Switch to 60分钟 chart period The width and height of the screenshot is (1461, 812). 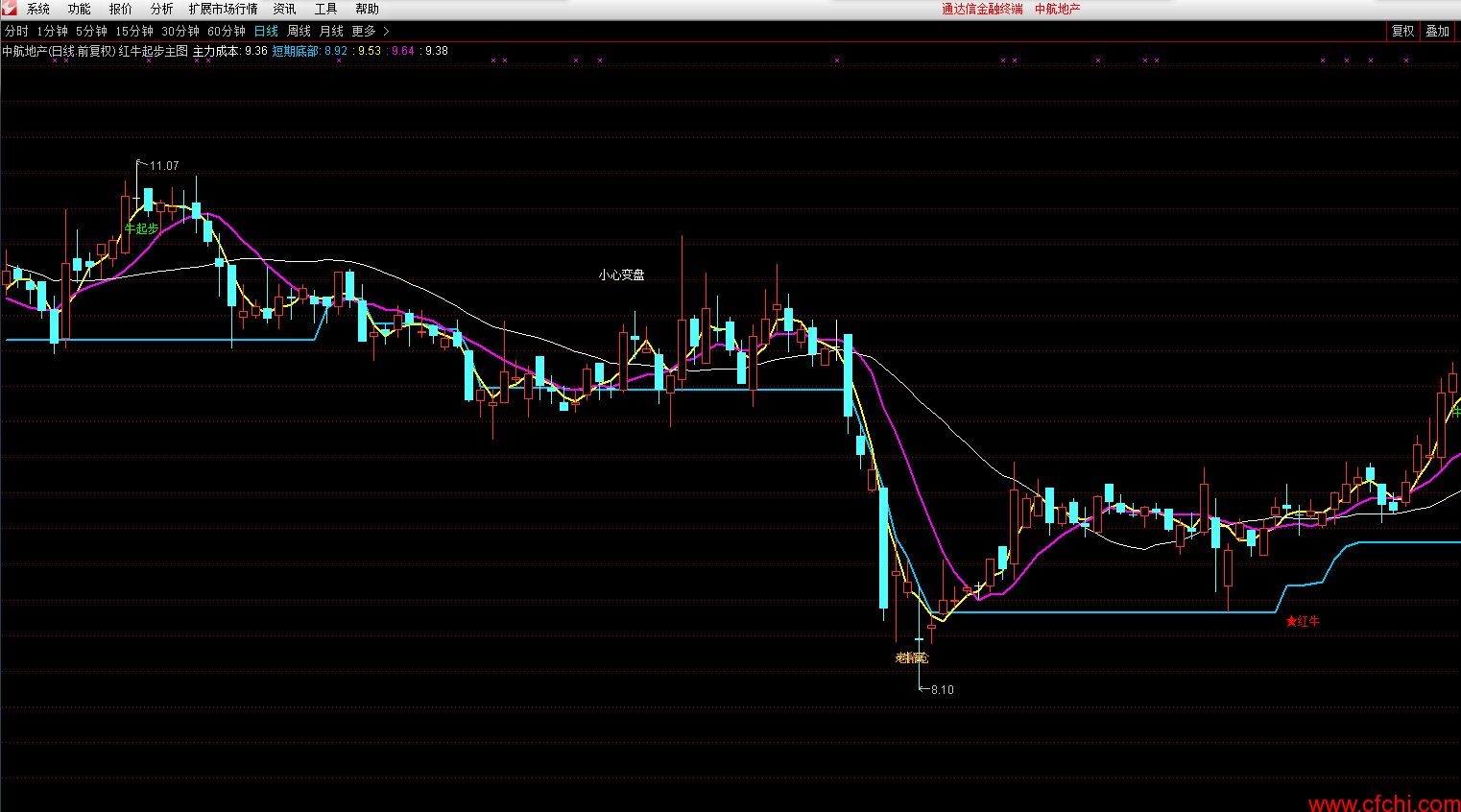click(227, 32)
